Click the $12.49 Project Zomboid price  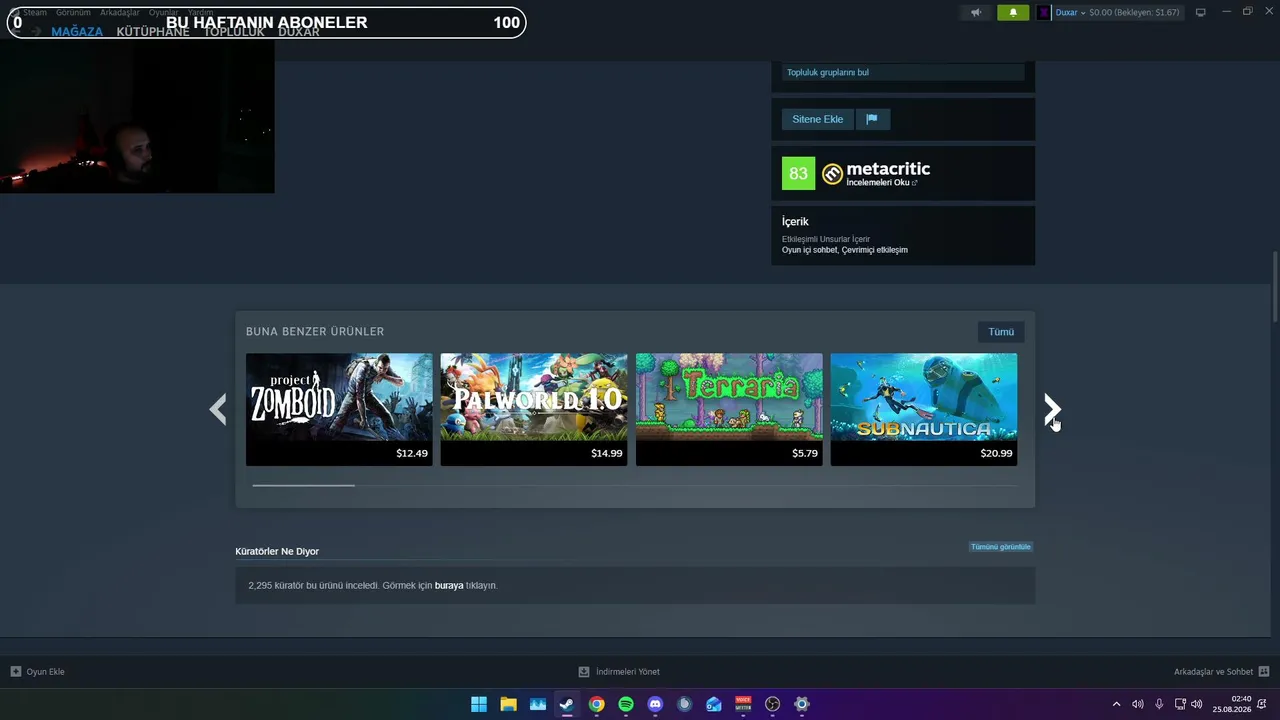pos(412,453)
